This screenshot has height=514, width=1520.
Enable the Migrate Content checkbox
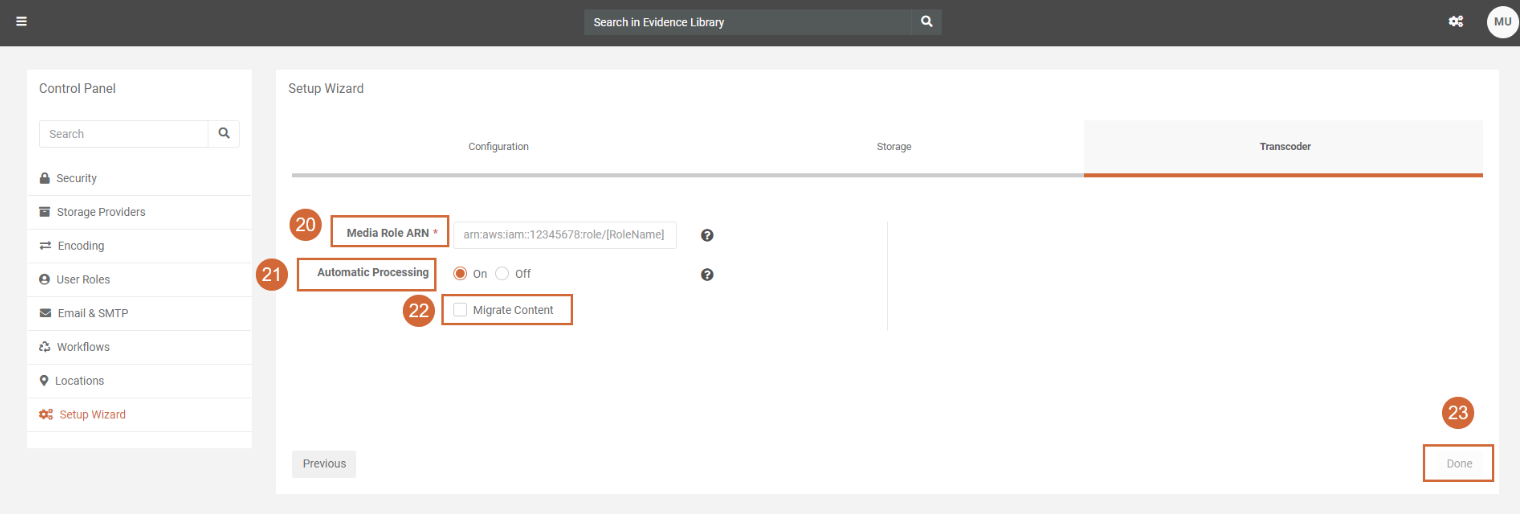460,310
